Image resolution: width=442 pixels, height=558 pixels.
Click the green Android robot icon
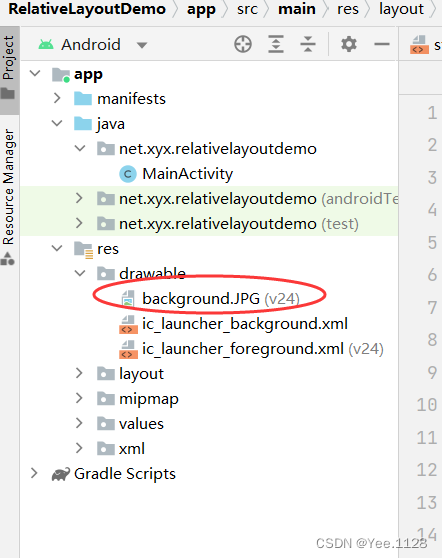[46, 45]
